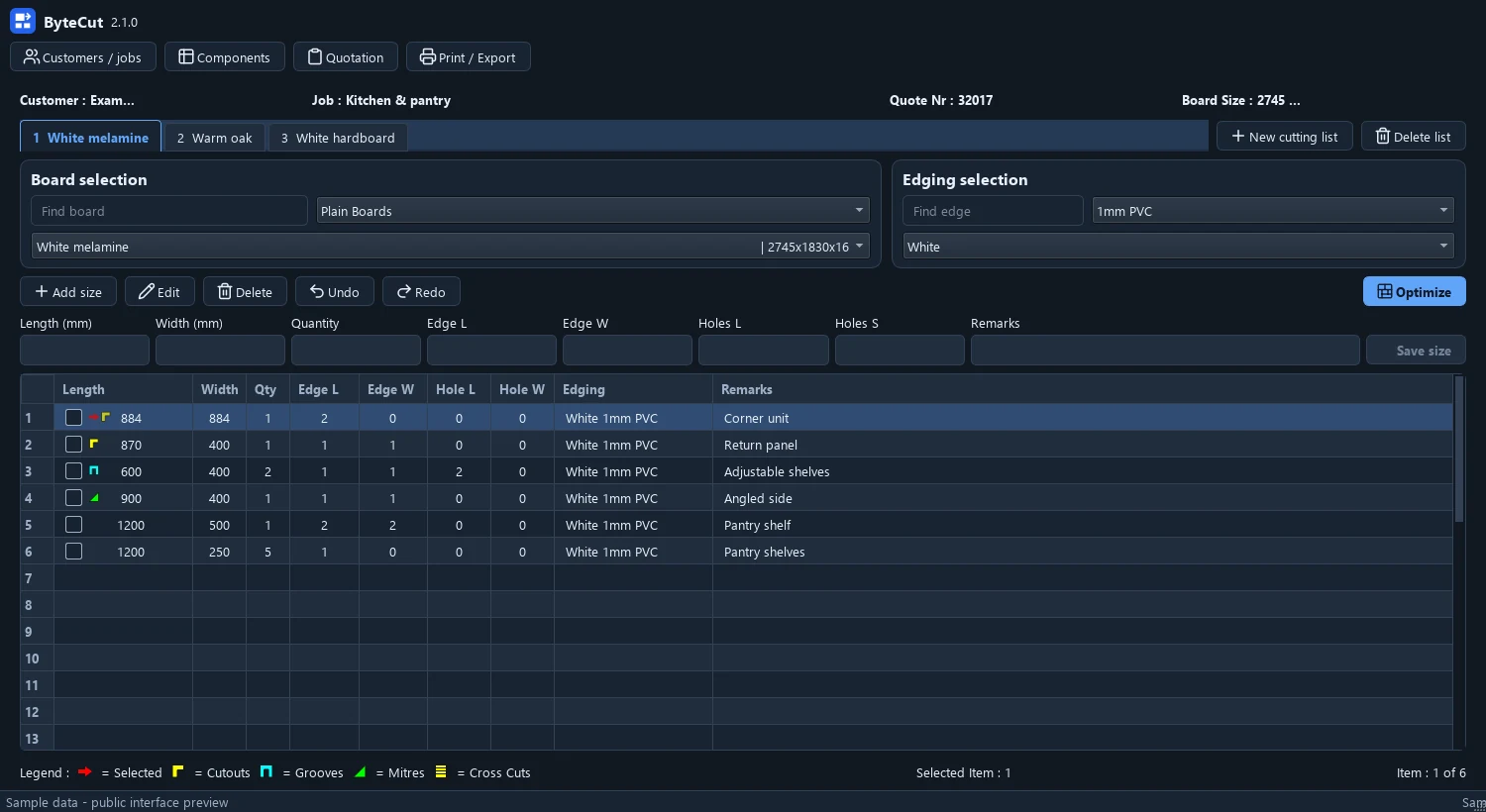Click the cyan Grooves icon in the legend
1486x812 pixels.
tap(266, 771)
